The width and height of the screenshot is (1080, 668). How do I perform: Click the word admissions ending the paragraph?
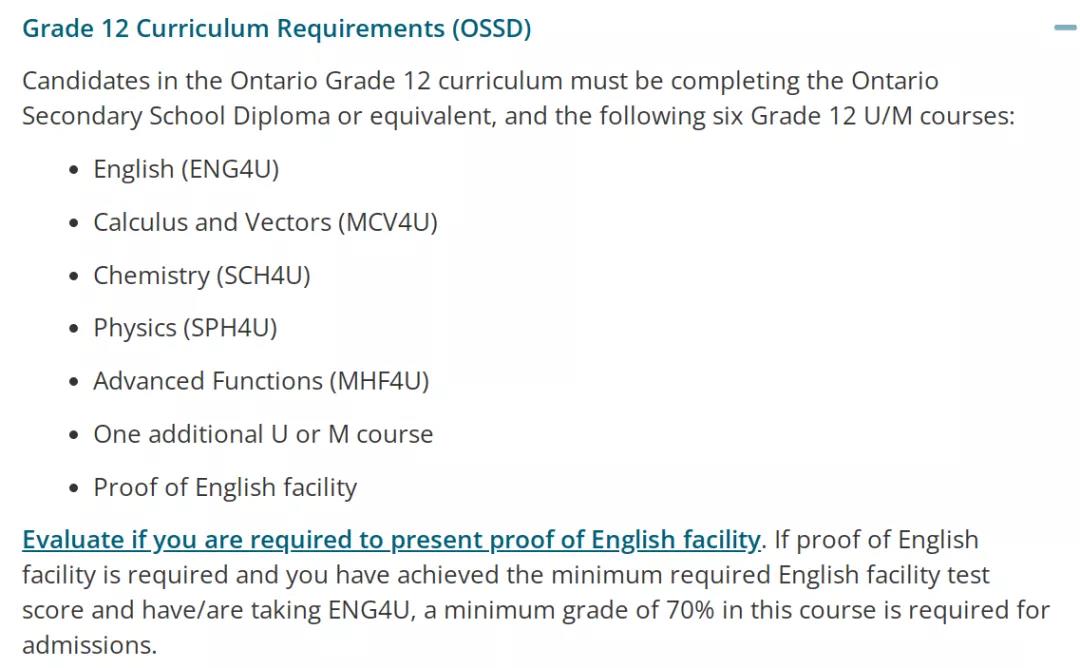tap(90, 646)
